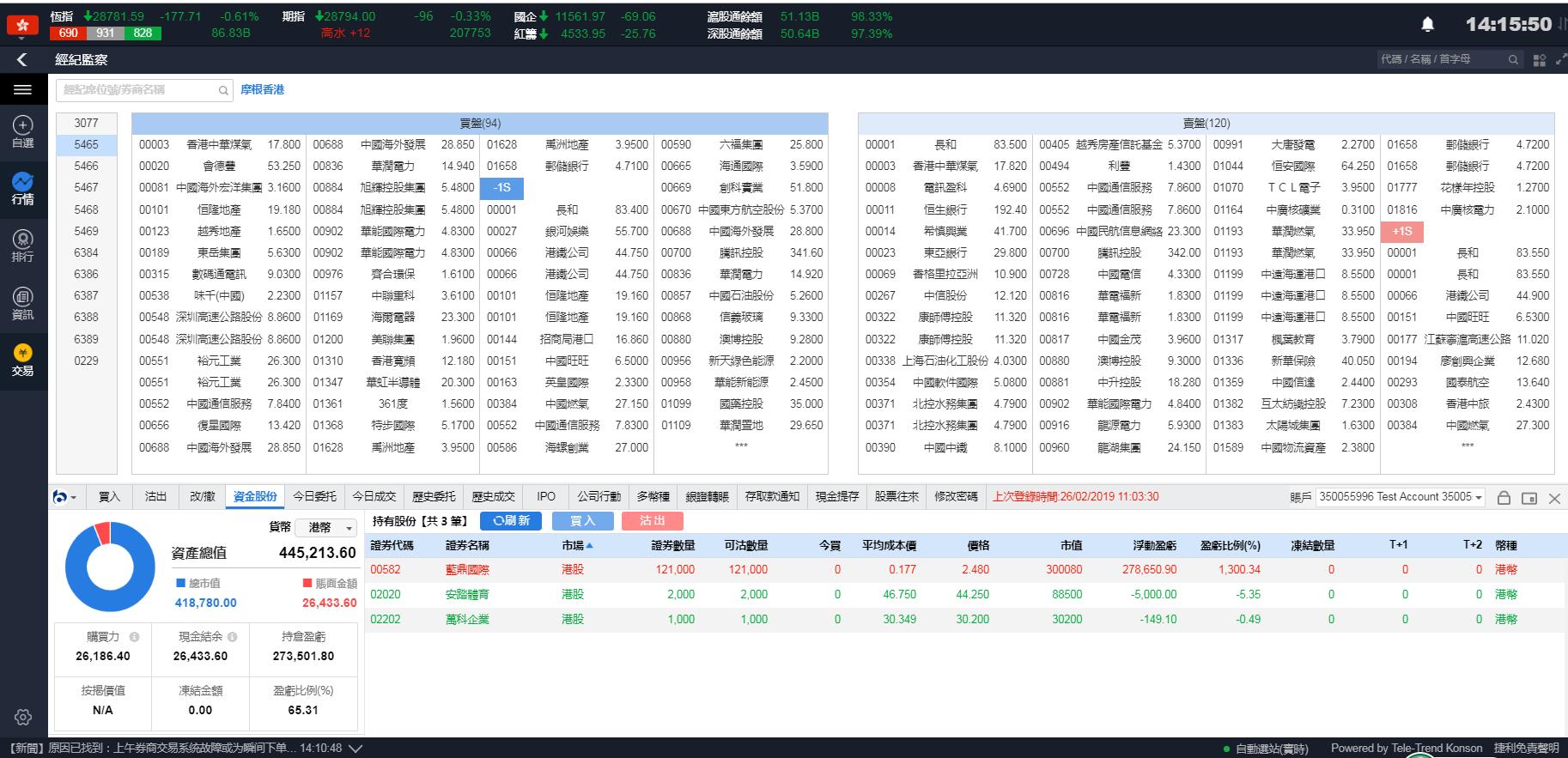Image resolution: width=1568 pixels, height=758 pixels.
Task: Click the asset donut chart
Action: pyautogui.click(x=110, y=567)
